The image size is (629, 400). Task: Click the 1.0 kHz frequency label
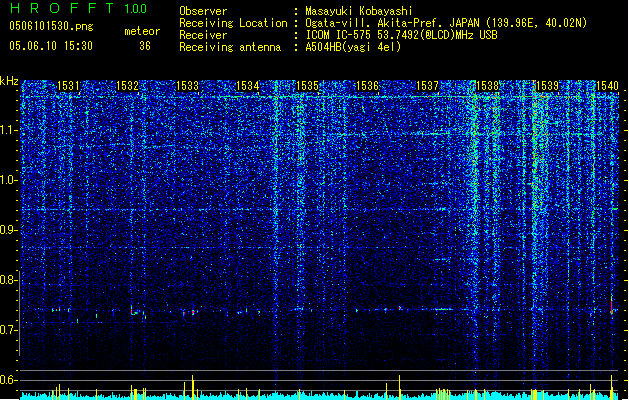click(x=9, y=180)
